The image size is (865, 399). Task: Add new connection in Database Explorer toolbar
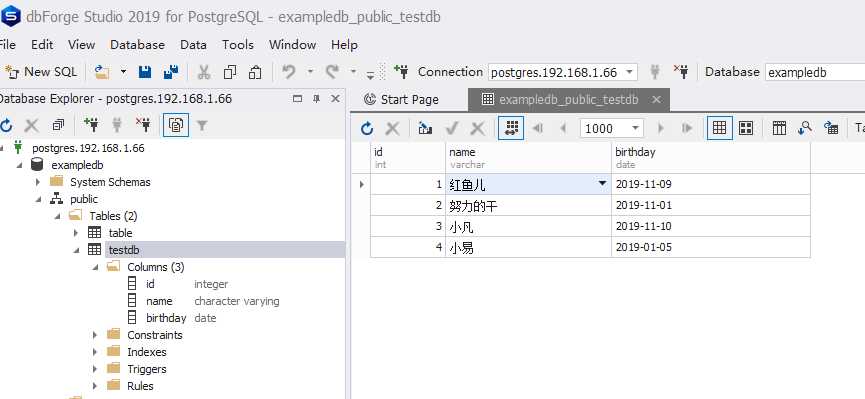91,125
